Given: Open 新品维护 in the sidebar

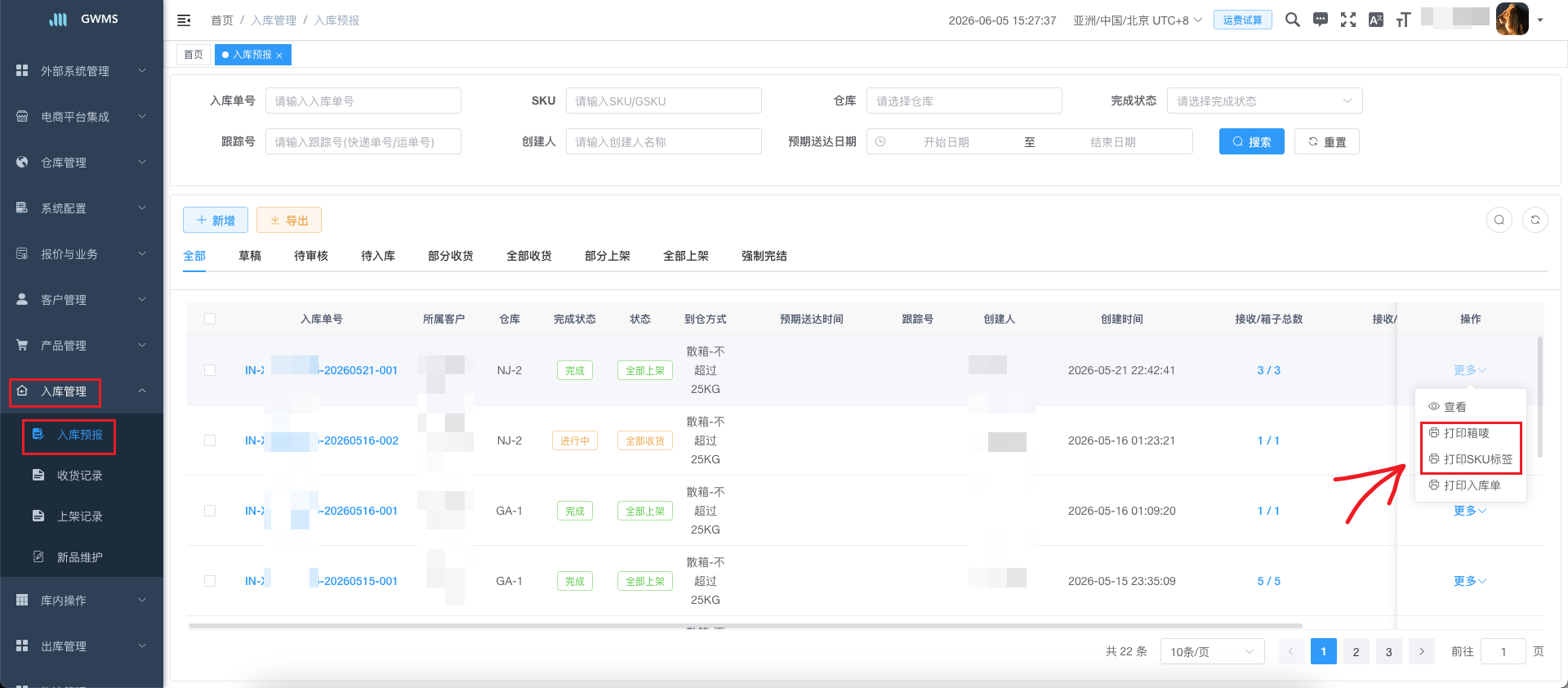Looking at the screenshot, I should click(82, 557).
